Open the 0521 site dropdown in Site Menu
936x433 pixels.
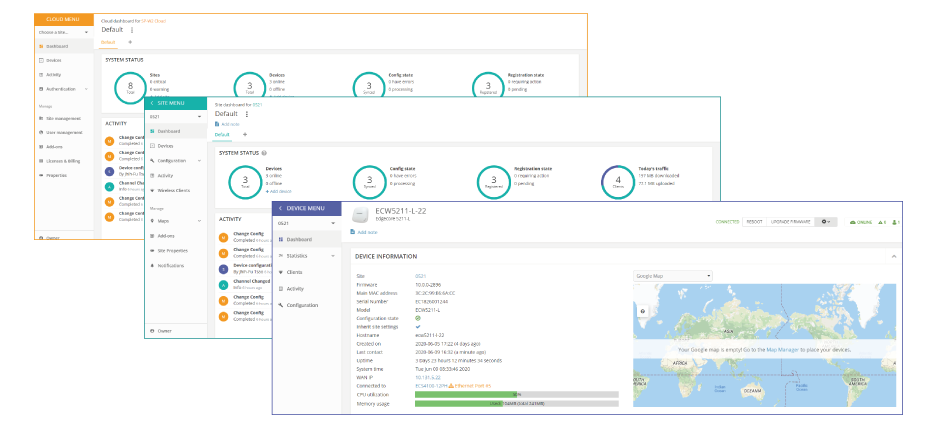point(176,116)
